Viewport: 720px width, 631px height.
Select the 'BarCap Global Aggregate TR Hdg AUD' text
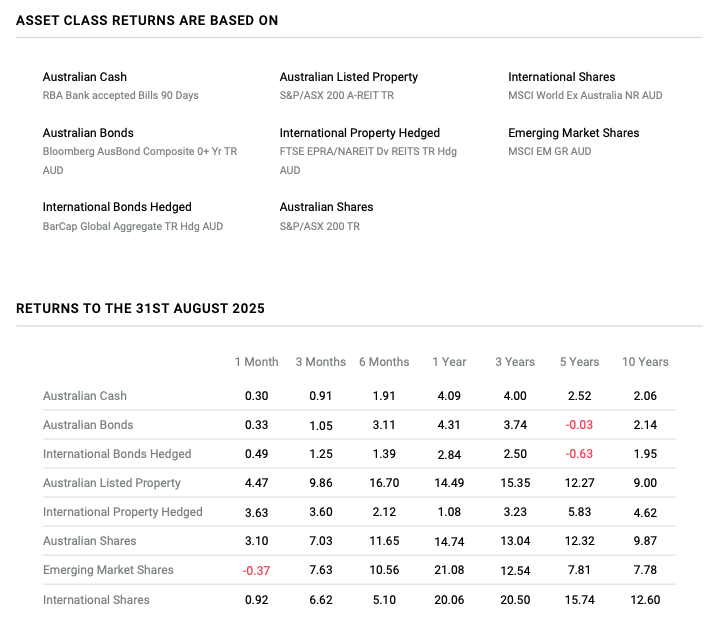point(132,226)
